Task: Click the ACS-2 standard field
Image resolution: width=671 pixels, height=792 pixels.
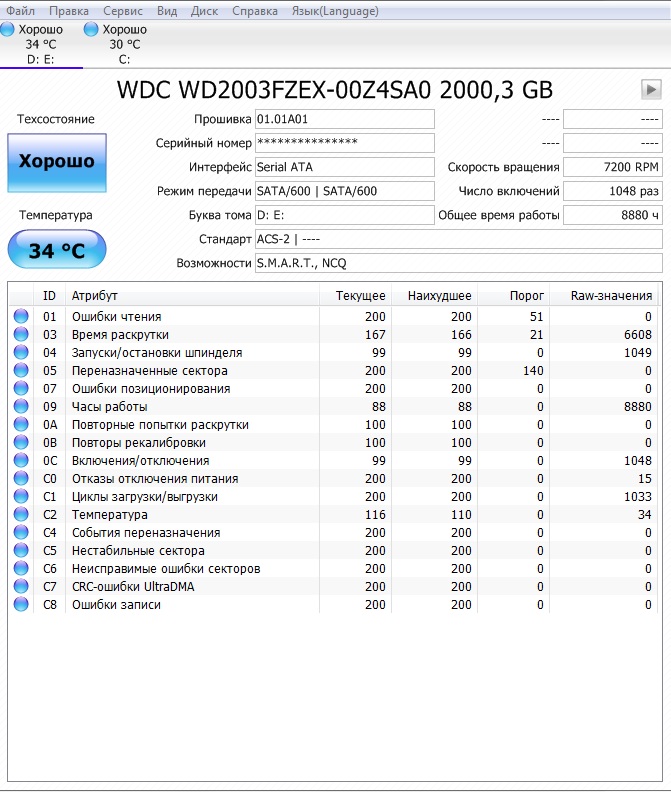Action: (x=459, y=239)
